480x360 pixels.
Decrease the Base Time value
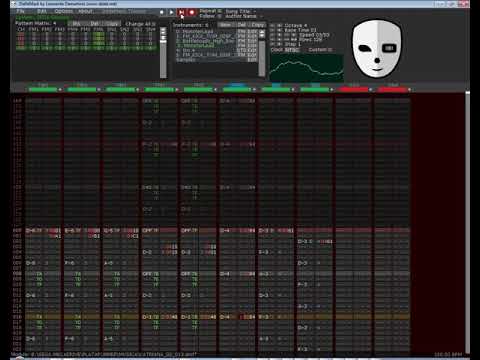[x=272, y=30]
